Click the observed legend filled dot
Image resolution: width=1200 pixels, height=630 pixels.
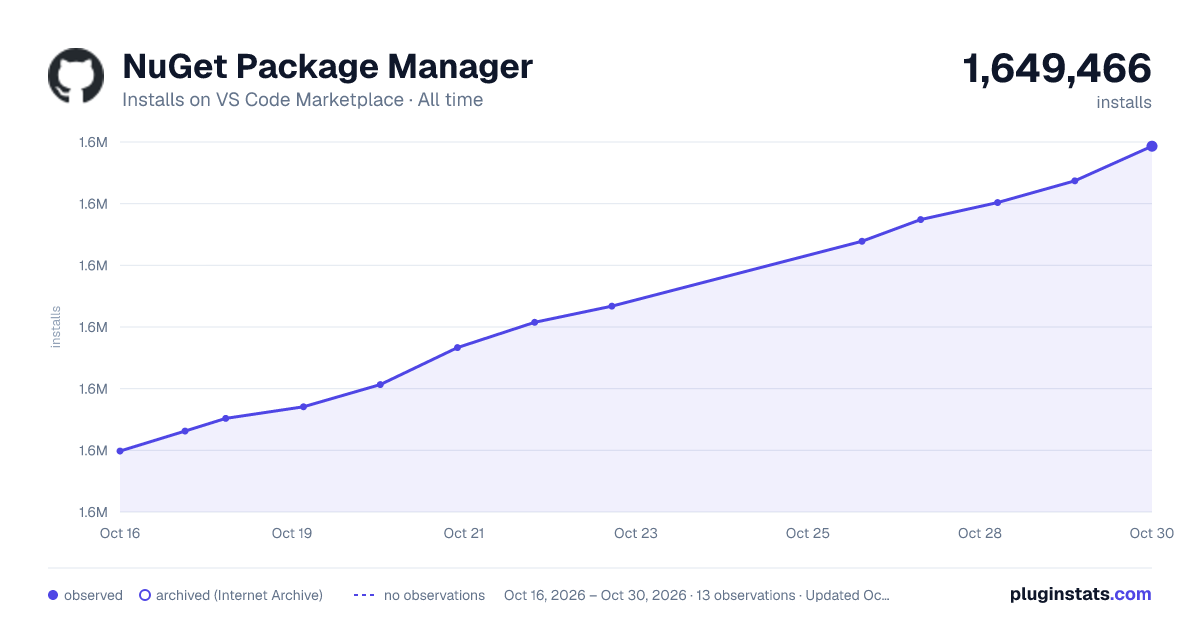53,595
